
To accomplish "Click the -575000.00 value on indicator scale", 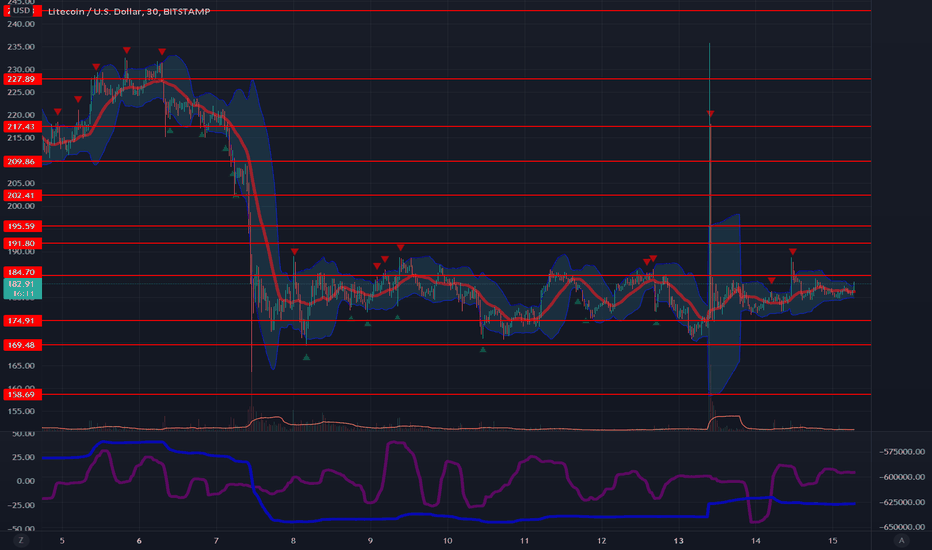I will tap(902, 452).
